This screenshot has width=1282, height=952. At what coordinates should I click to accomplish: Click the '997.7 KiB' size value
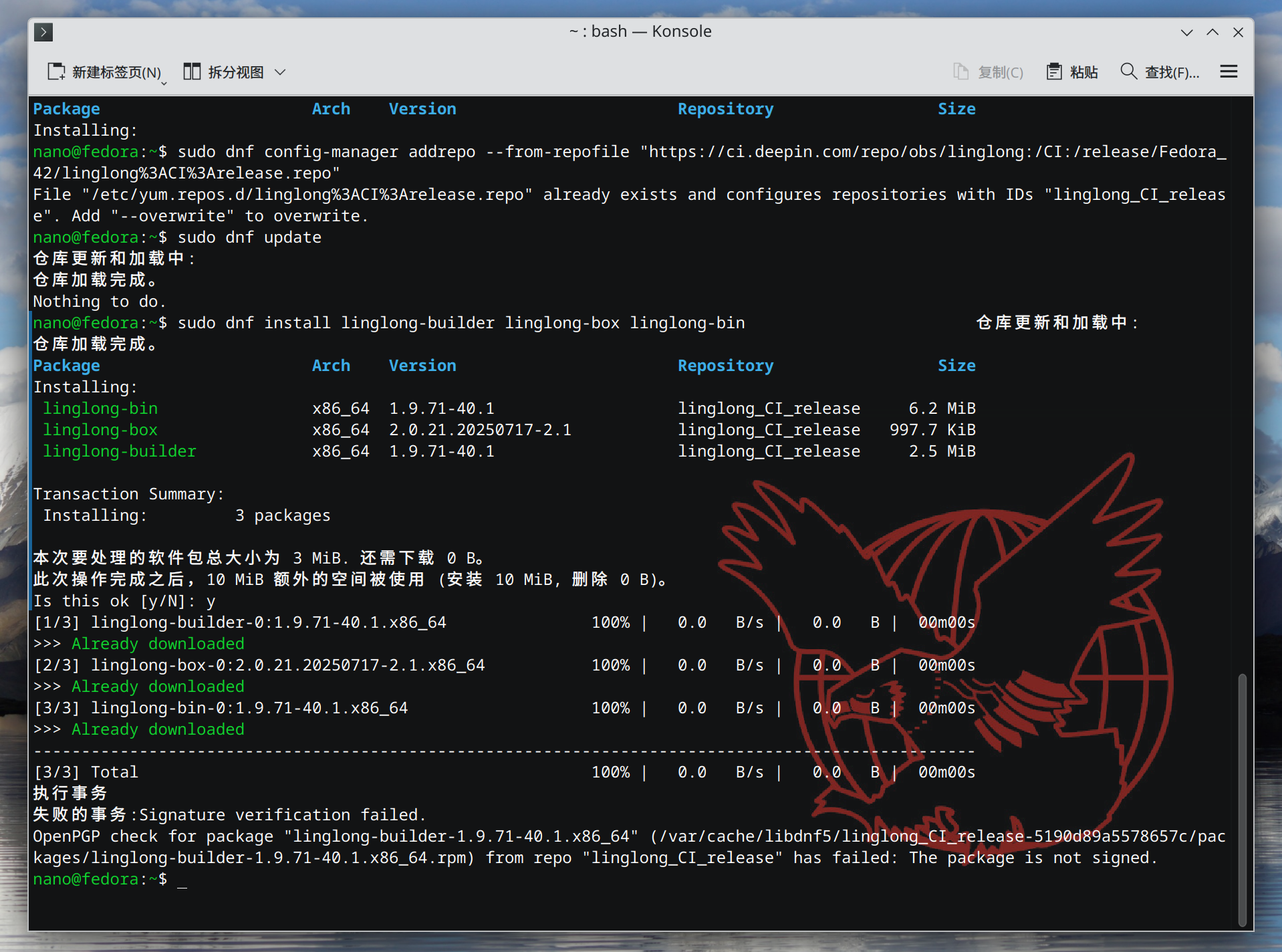pos(932,430)
